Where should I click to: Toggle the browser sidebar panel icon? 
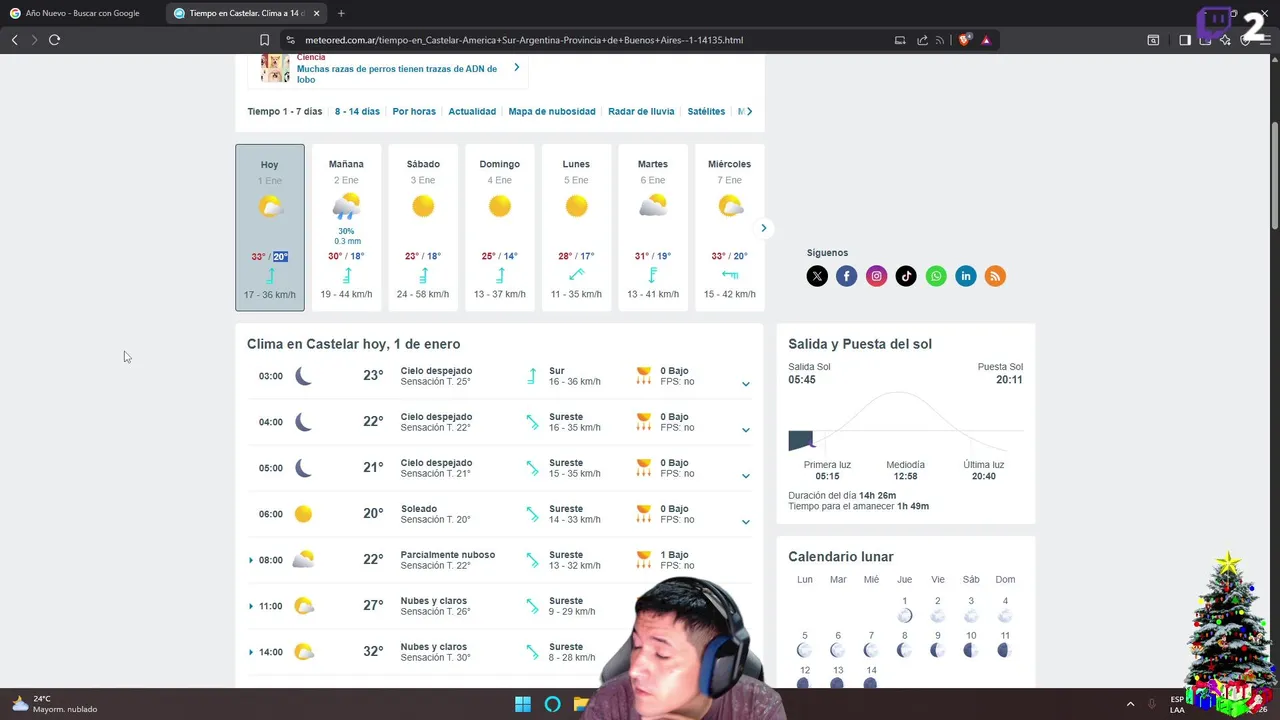1185,40
